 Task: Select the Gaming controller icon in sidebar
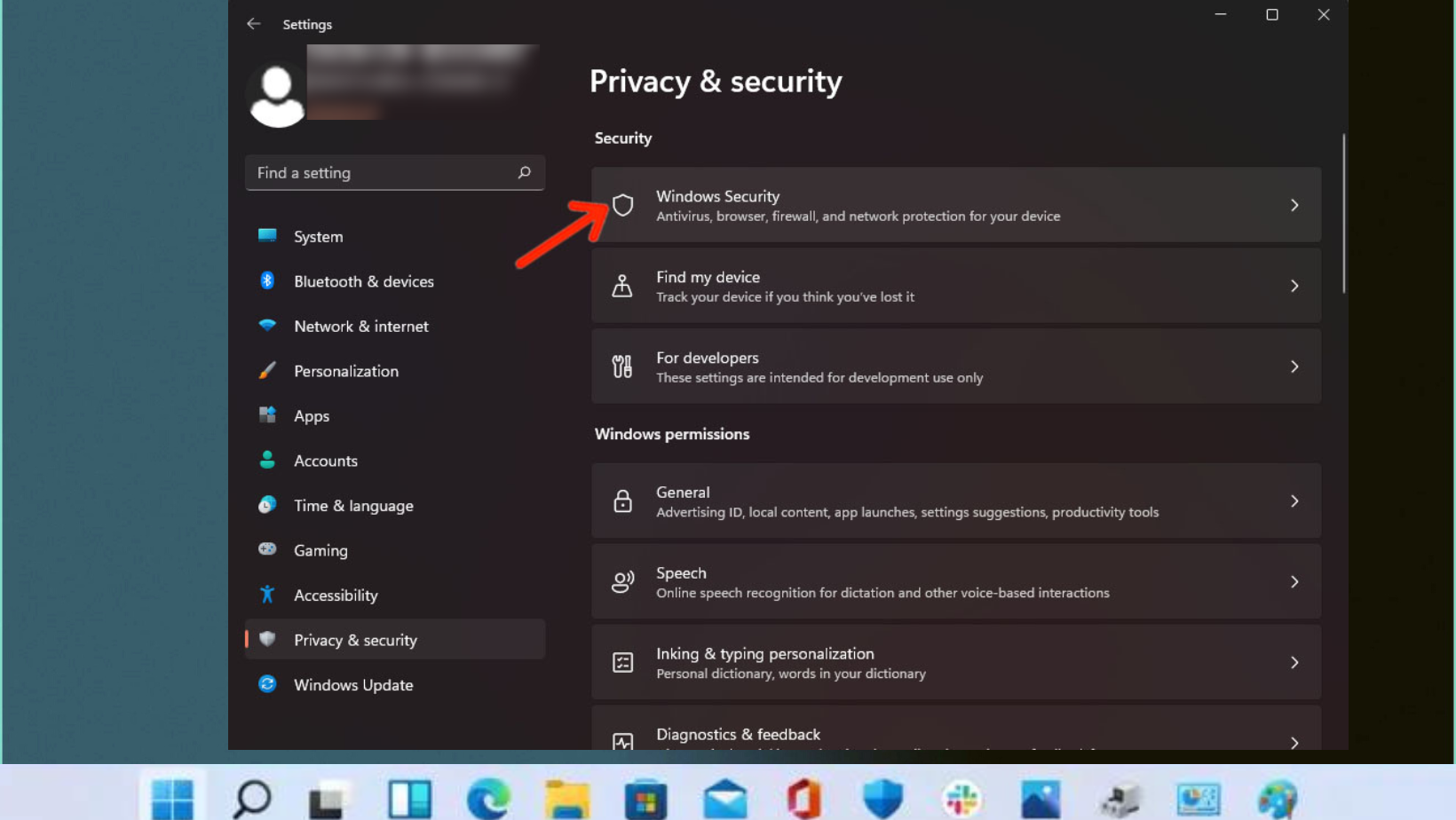pyautogui.click(x=267, y=550)
